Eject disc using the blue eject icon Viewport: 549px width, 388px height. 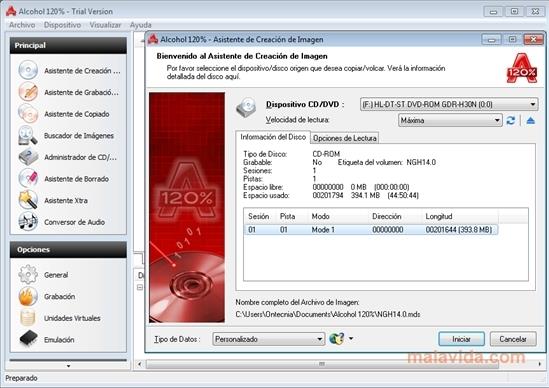click(530, 120)
